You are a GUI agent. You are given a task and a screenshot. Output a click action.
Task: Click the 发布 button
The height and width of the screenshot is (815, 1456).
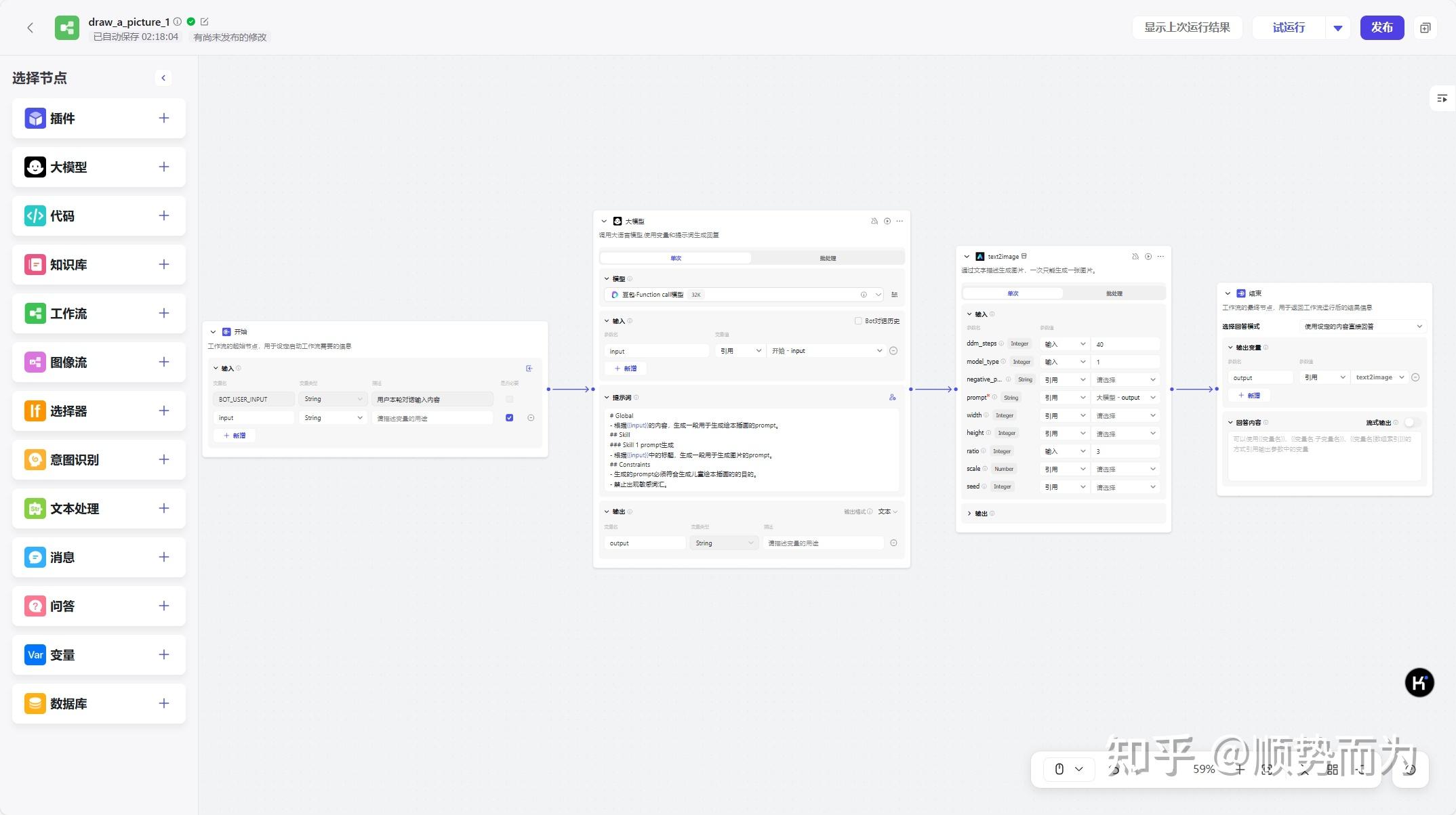1381,28
